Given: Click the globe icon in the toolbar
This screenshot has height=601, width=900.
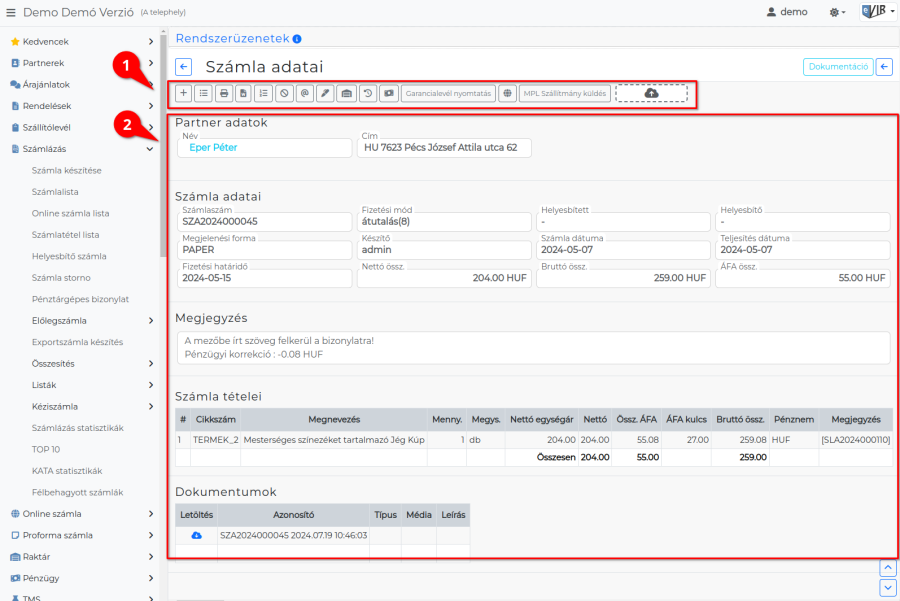Looking at the screenshot, I should point(507,93).
